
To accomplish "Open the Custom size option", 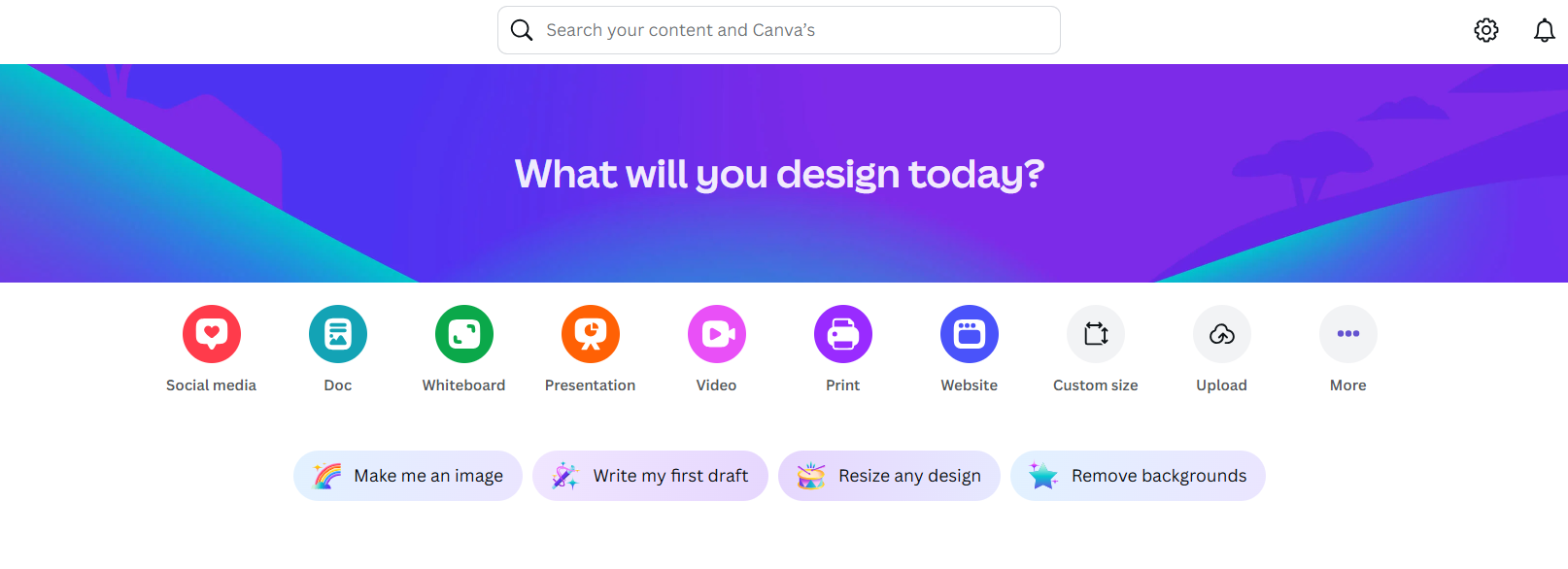I will point(1096,334).
